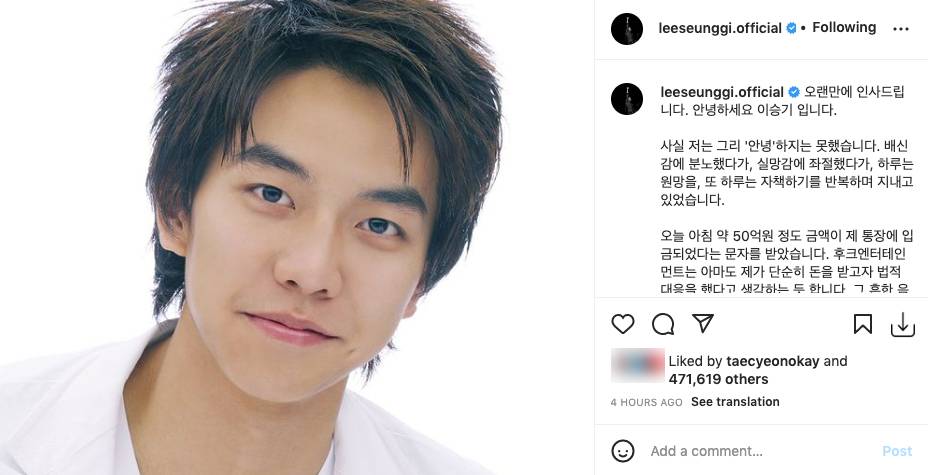
Task: Like the post with the heart icon
Action: tap(623, 324)
